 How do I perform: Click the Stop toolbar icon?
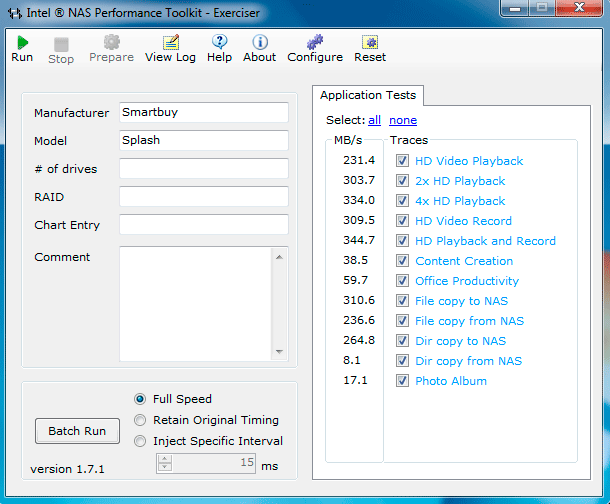(61, 44)
